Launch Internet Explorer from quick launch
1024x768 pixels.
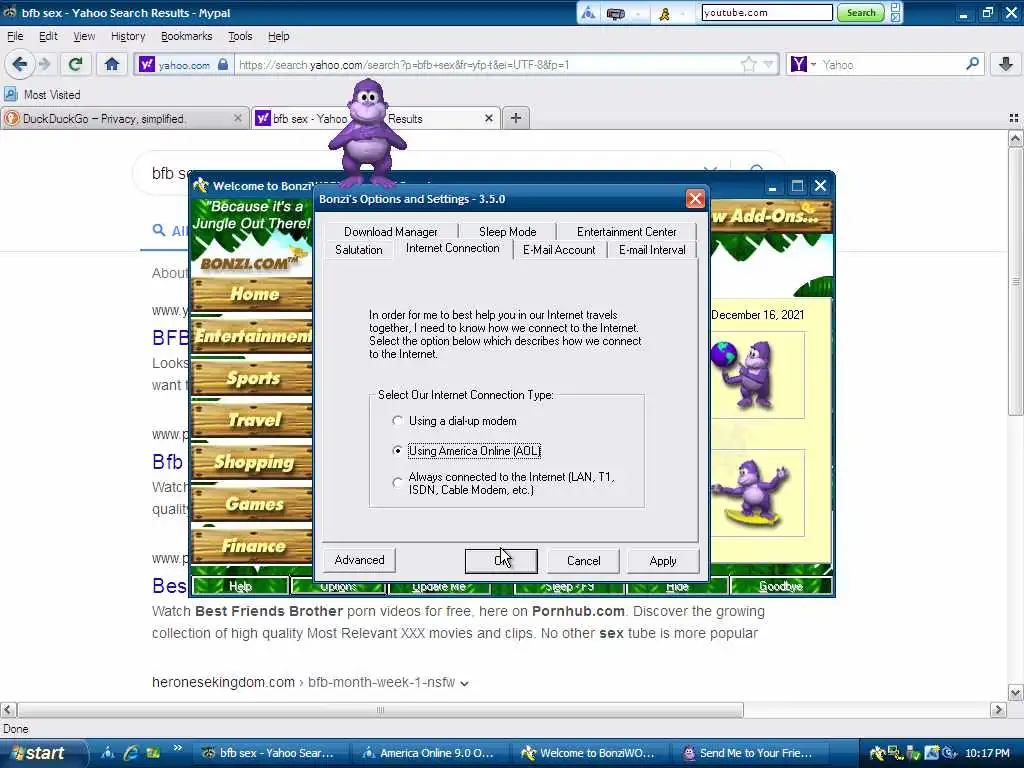point(131,753)
